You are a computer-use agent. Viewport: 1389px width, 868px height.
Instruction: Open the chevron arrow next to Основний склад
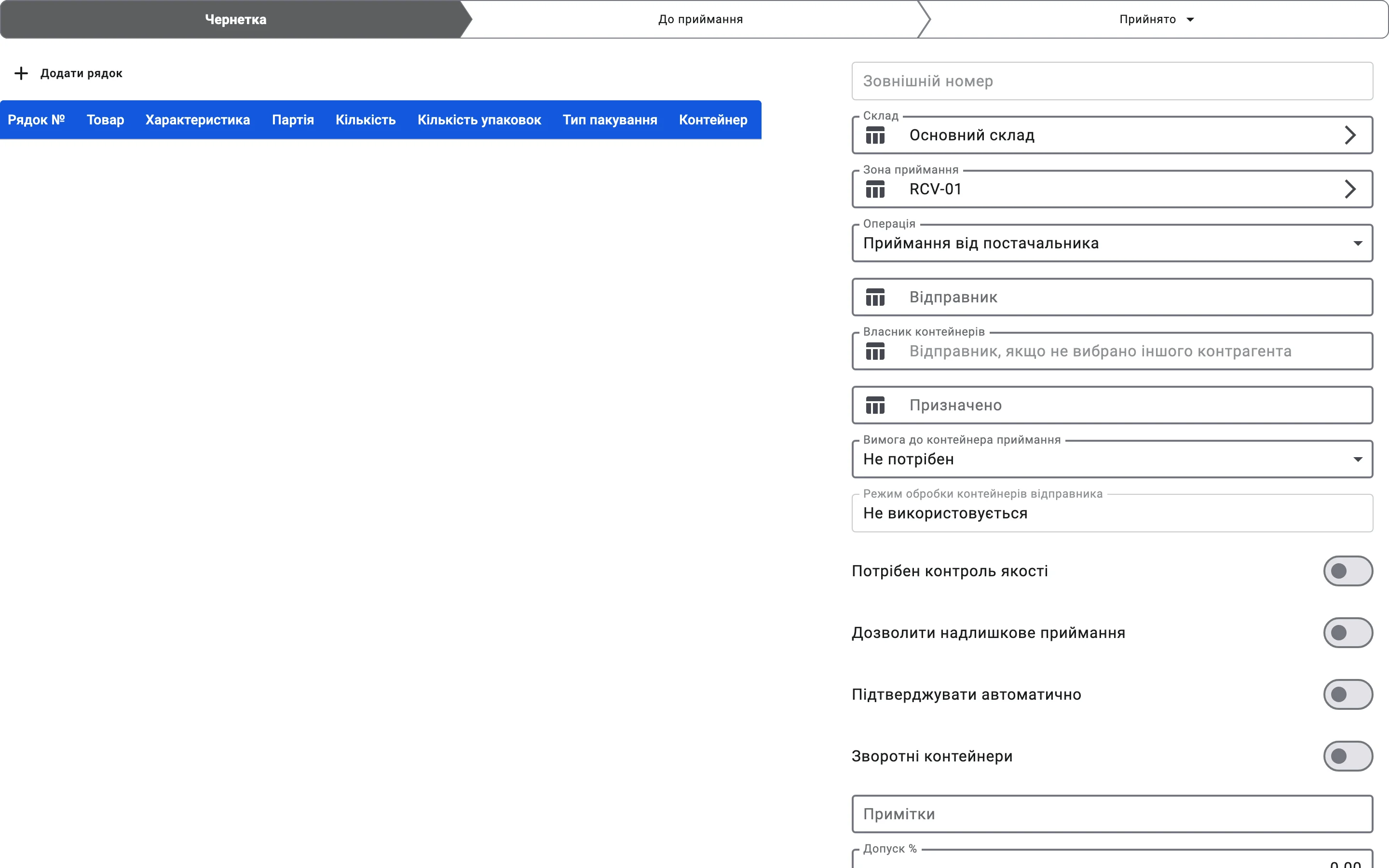point(1350,136)
